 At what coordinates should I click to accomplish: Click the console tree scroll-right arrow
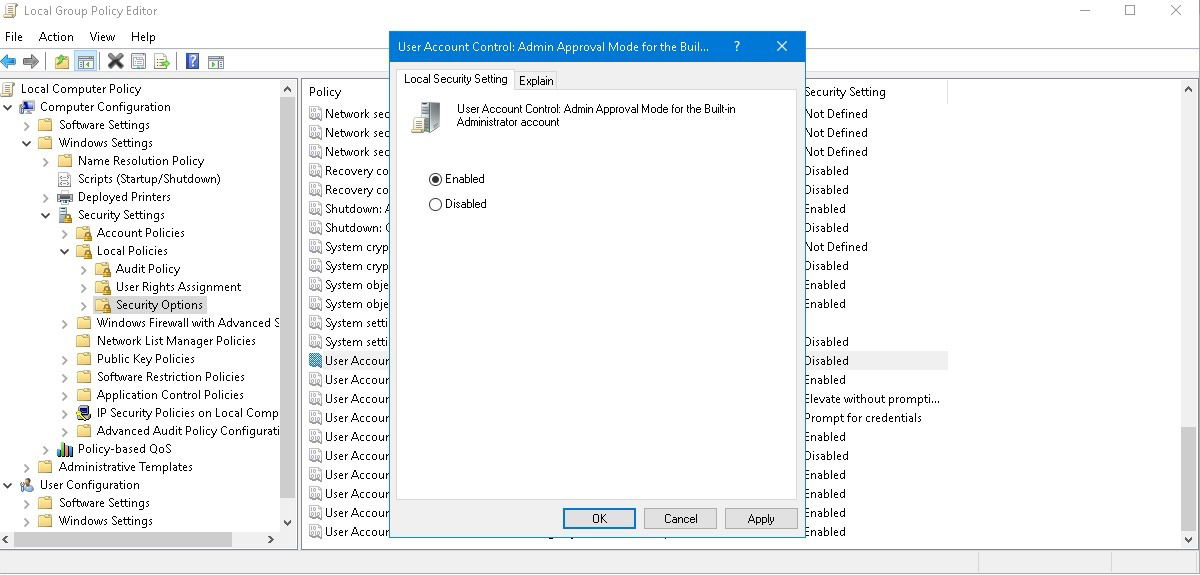[x=271, y=539]
